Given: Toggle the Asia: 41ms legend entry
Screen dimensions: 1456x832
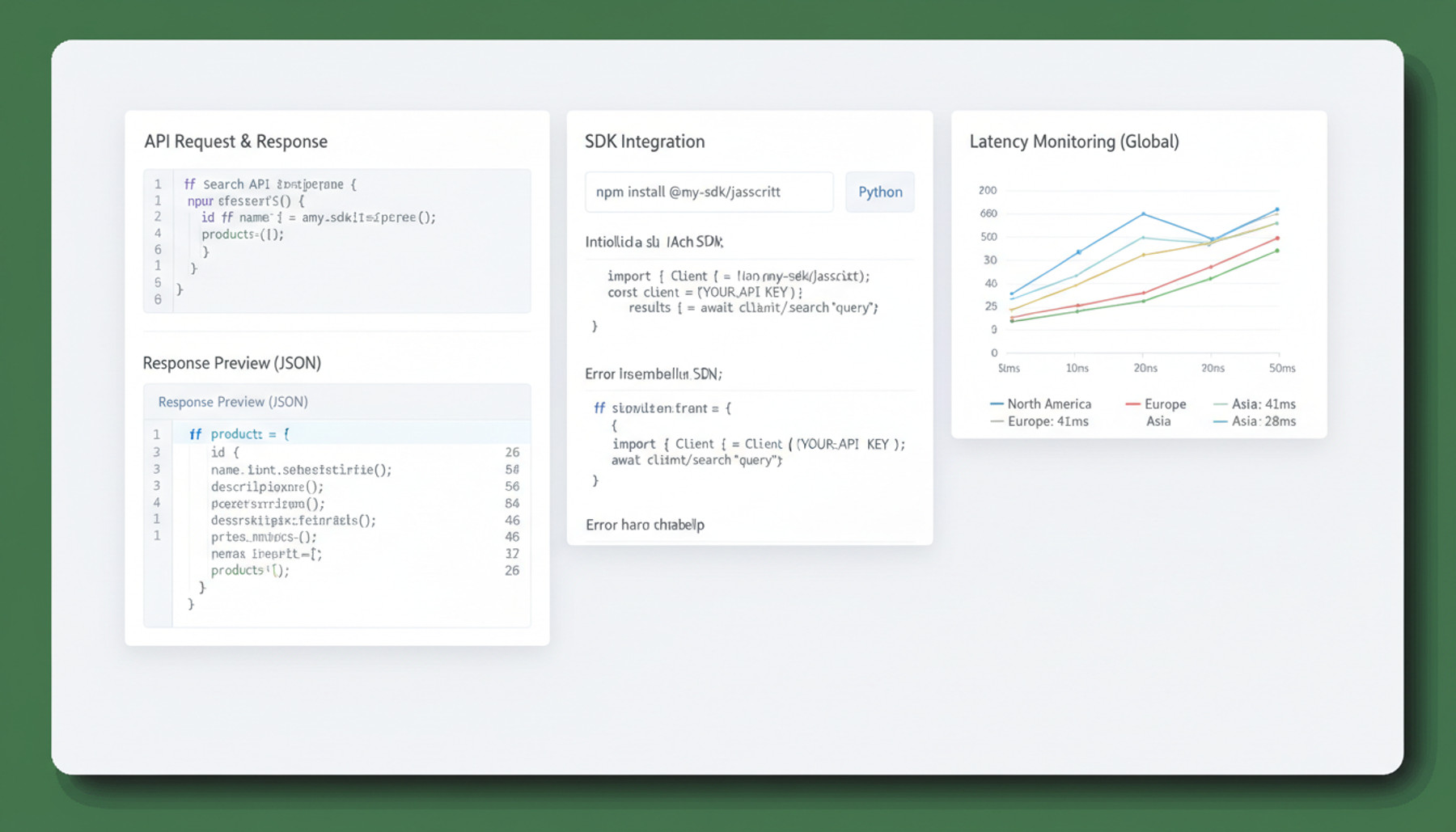Looking at the screenshot, I should (1255, 403).
